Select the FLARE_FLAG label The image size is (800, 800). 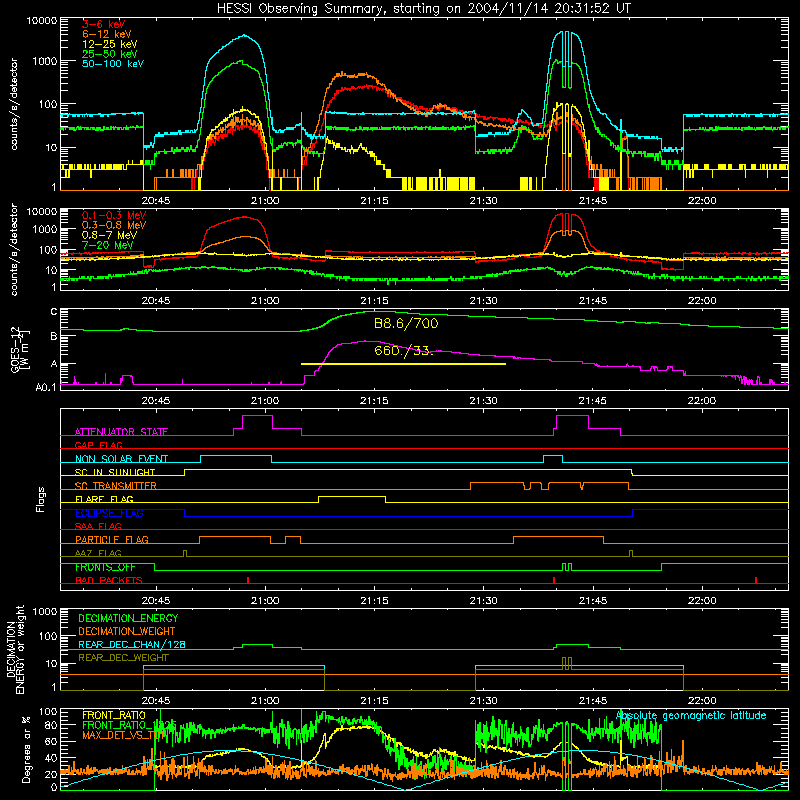104,499
